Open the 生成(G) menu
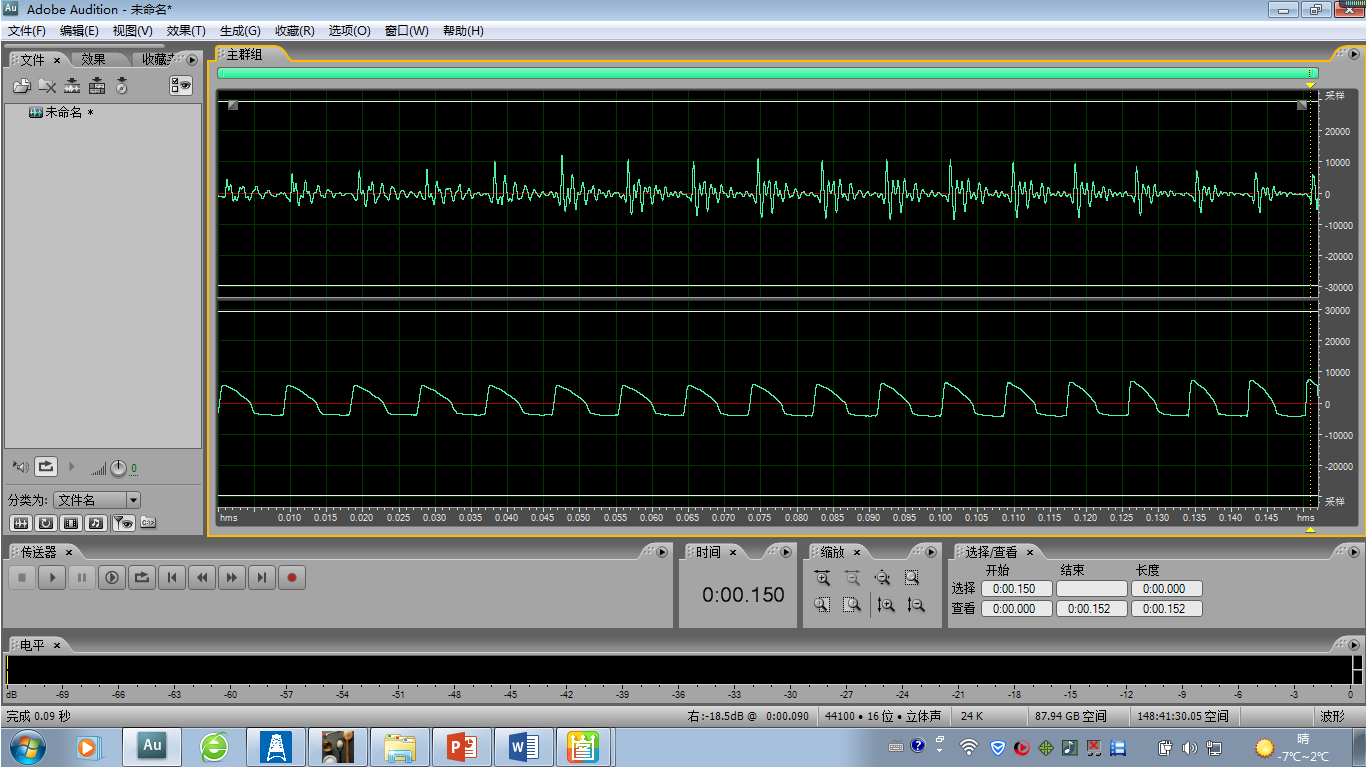 click(x=240, y=31)
